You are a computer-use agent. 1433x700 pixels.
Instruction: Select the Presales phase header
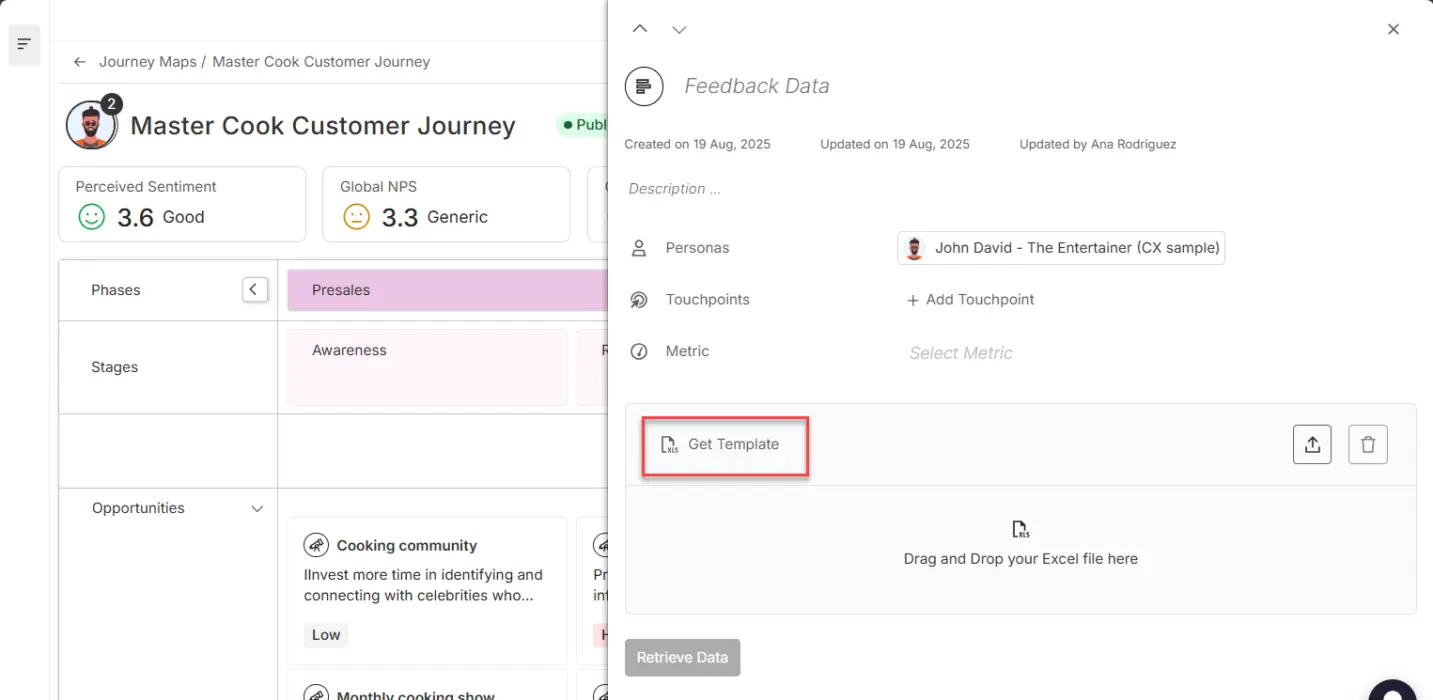coord(341,289)
